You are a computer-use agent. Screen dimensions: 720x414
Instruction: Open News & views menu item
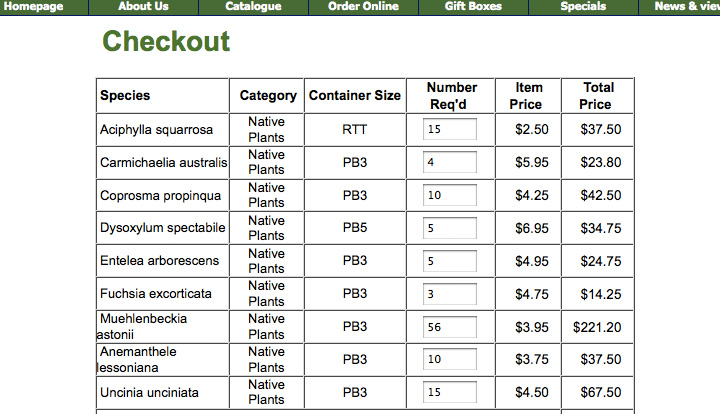680,7
